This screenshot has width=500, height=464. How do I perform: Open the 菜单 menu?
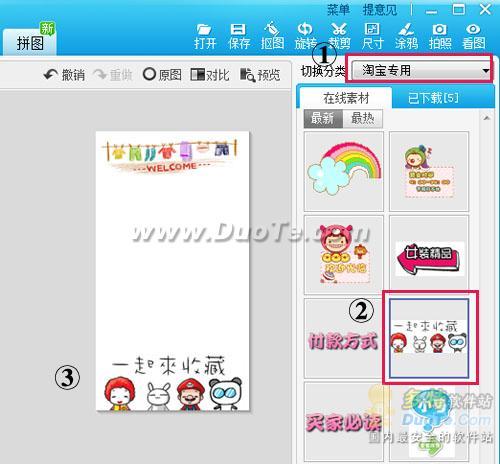[x=338, y=10]
